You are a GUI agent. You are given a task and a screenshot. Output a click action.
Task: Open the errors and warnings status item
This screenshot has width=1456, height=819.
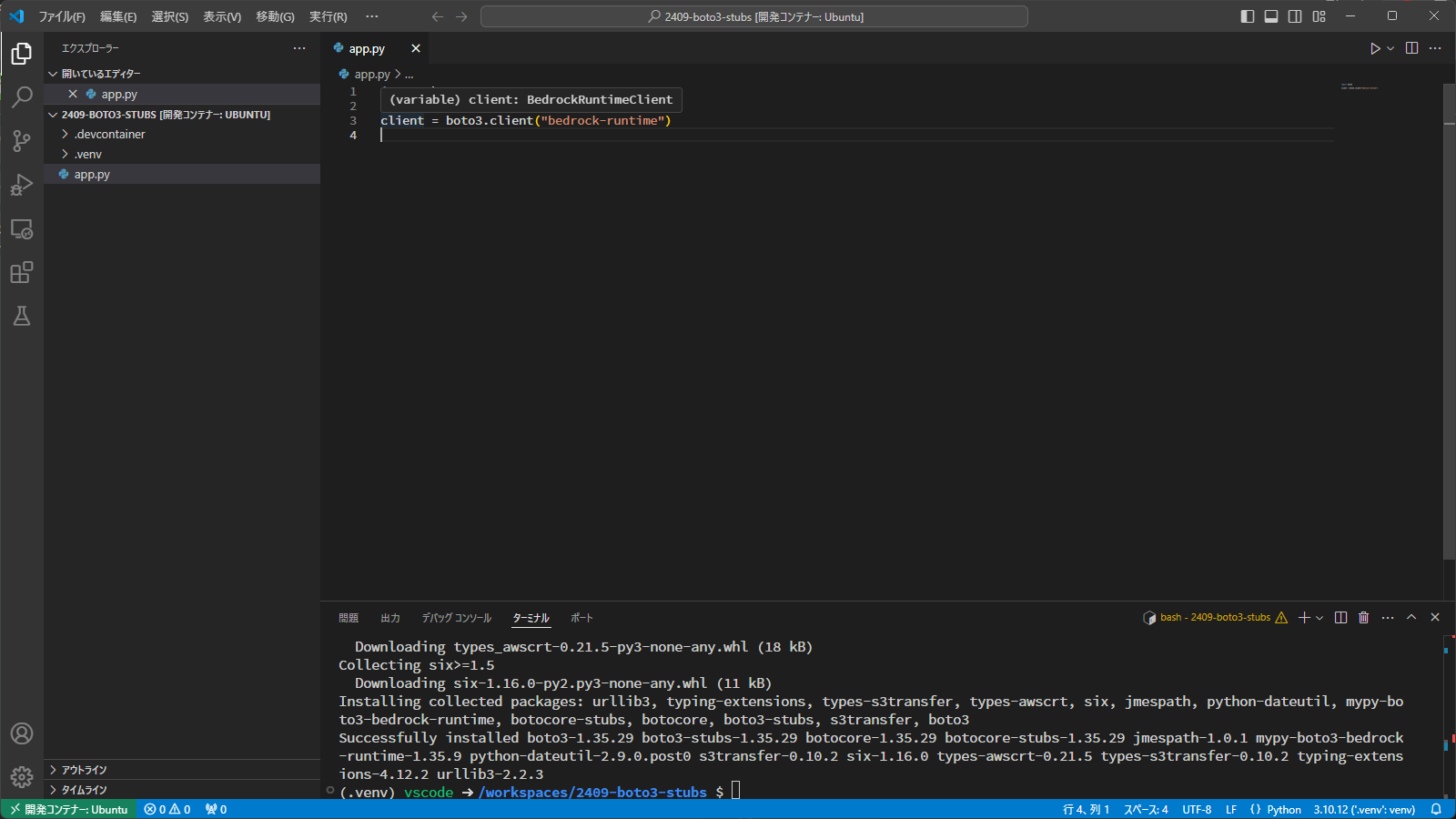pyautogui.click(x=167, y=809)
